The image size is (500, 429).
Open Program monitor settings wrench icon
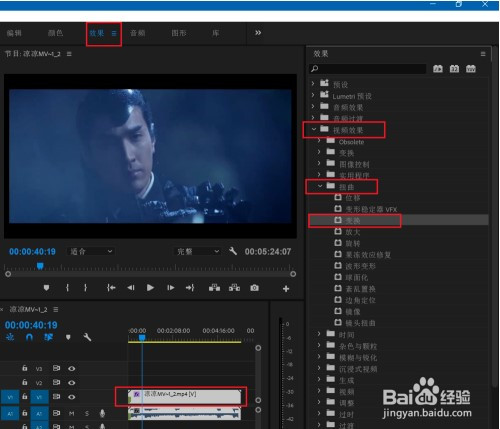click(233, 251)
